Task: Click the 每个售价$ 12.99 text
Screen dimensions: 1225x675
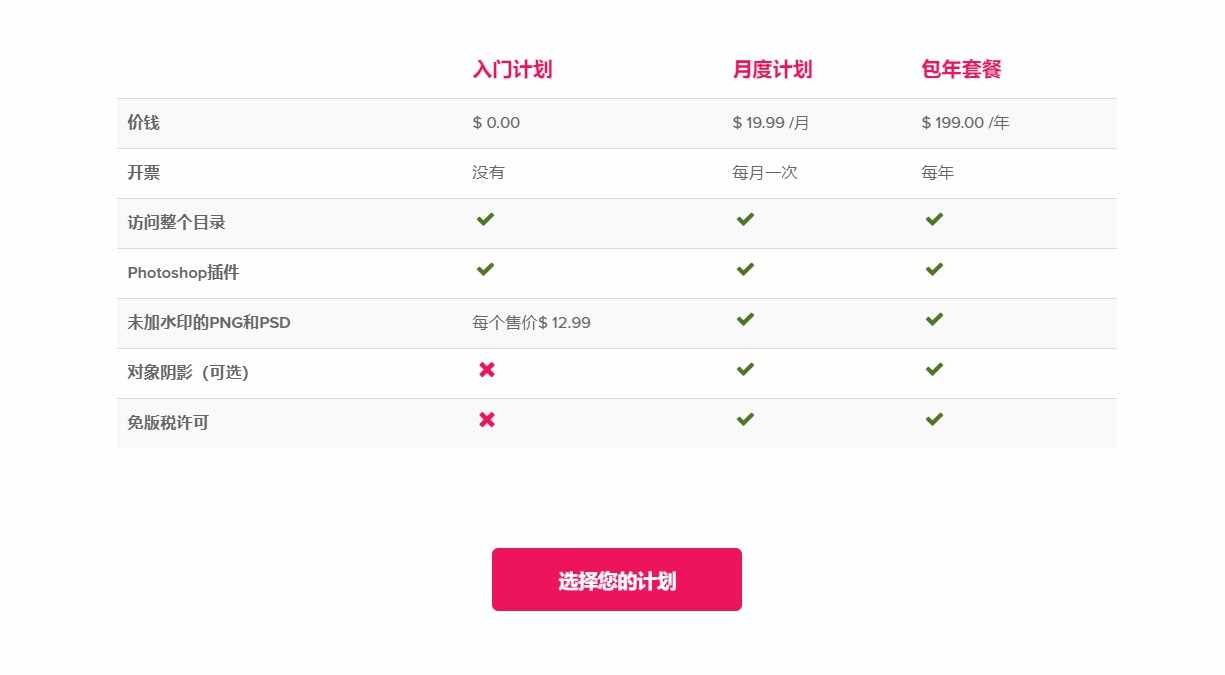Action: point(531,323)
